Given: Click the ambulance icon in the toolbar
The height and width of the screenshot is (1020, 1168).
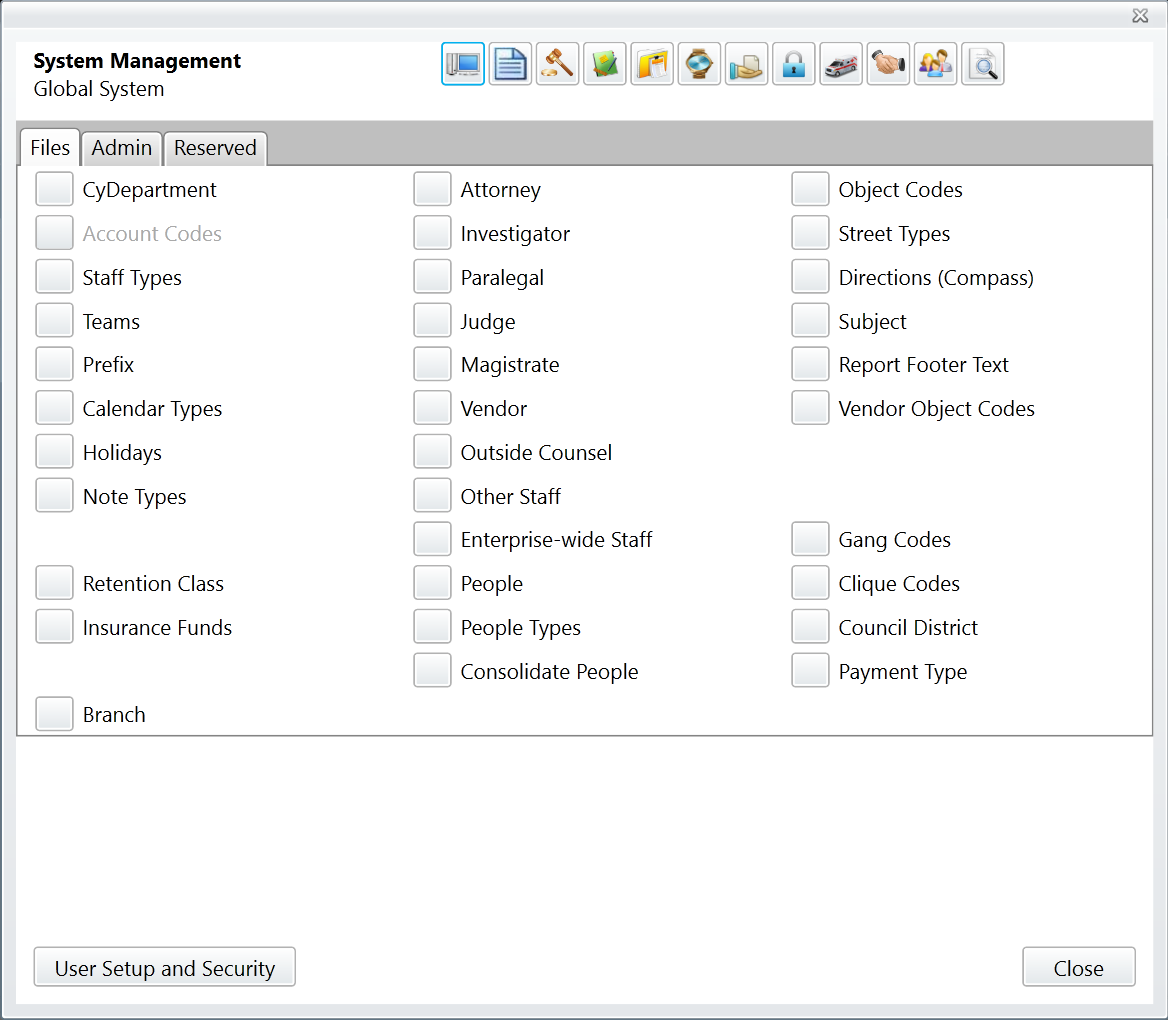Looking at the screenshot, I should [841, 63].
